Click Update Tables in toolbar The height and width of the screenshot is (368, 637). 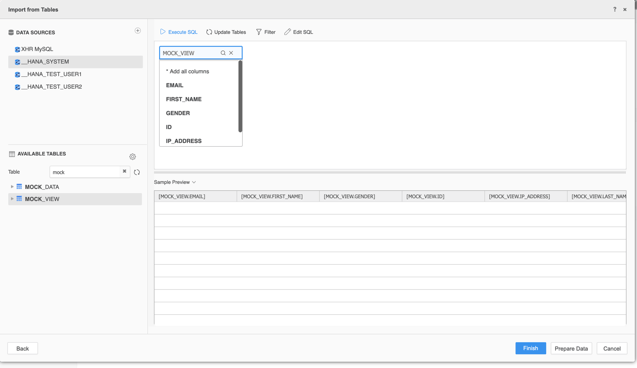click(226, 32)
